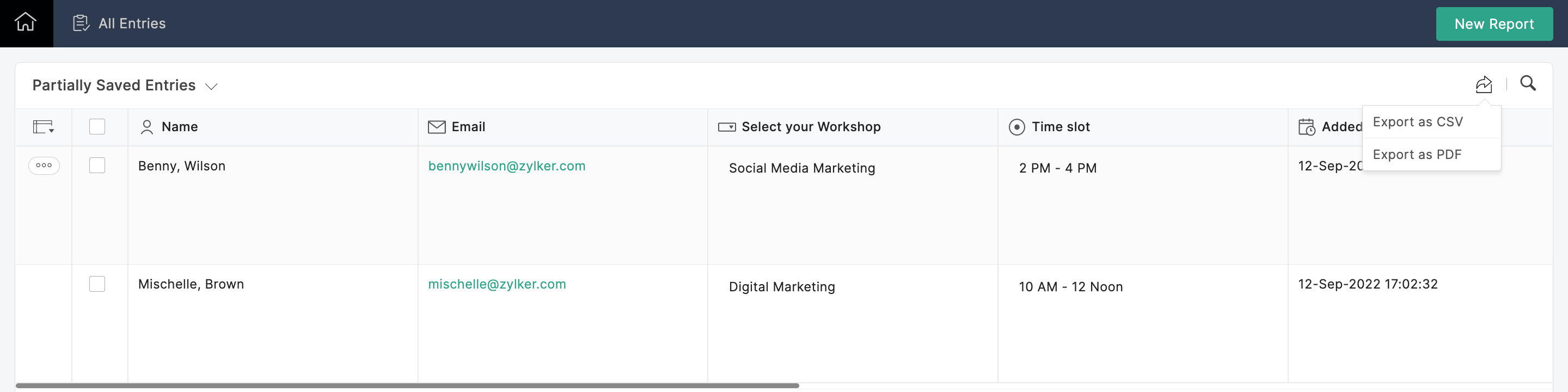The height and width of the screenshot is (392, 1568).
Task: Choose Export as CSV
Action: pos(1418,122)
